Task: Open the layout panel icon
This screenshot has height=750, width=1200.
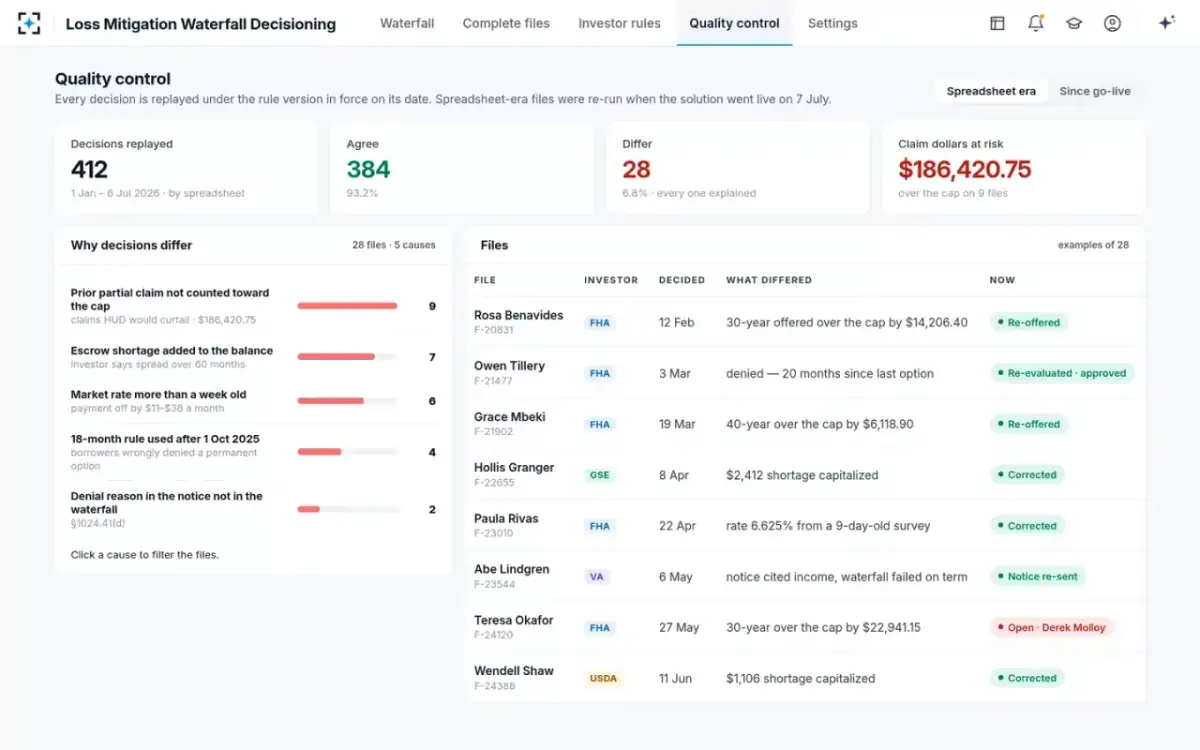Action: pos(997,23)
